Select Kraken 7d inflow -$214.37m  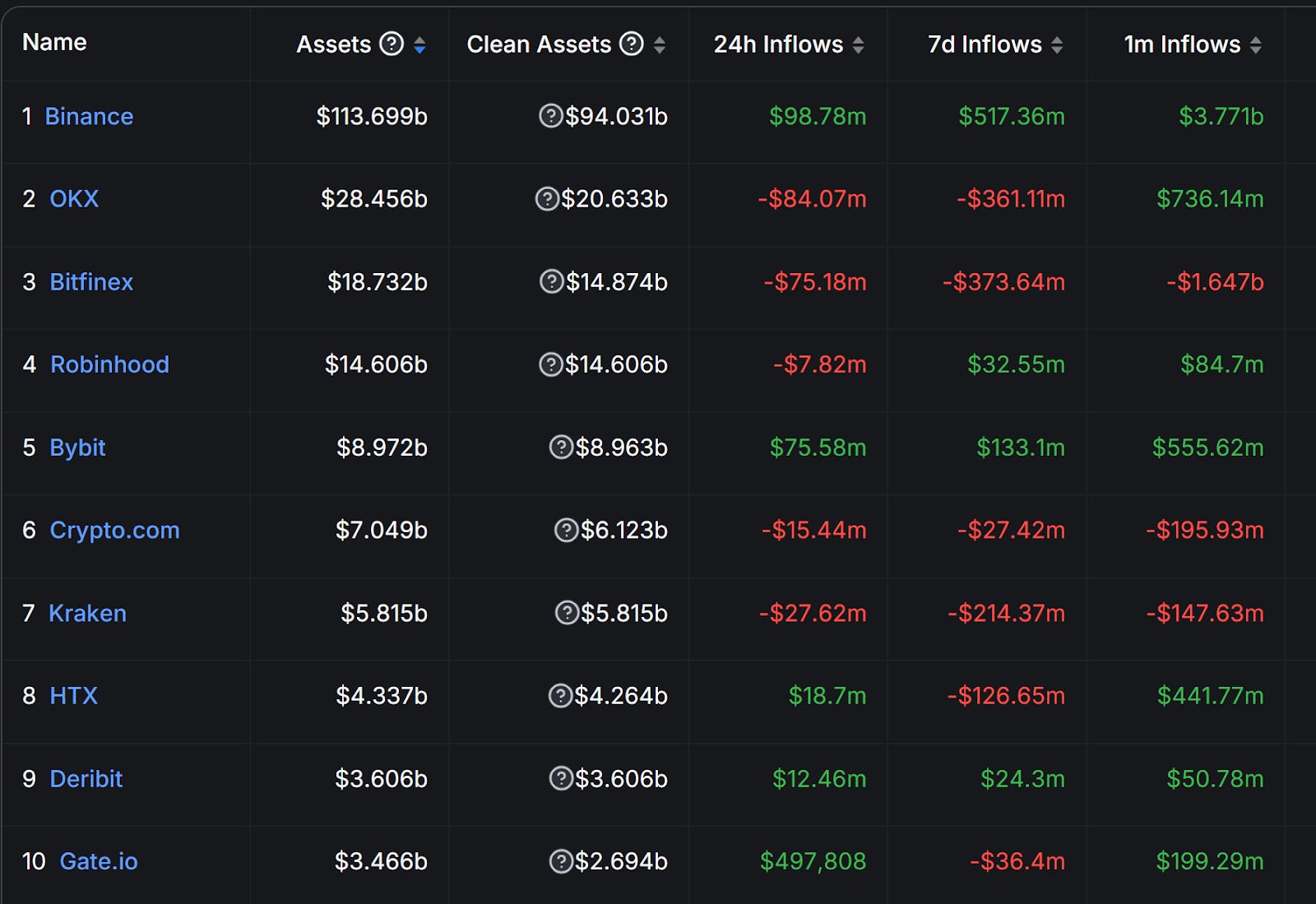click(1006, 613)
